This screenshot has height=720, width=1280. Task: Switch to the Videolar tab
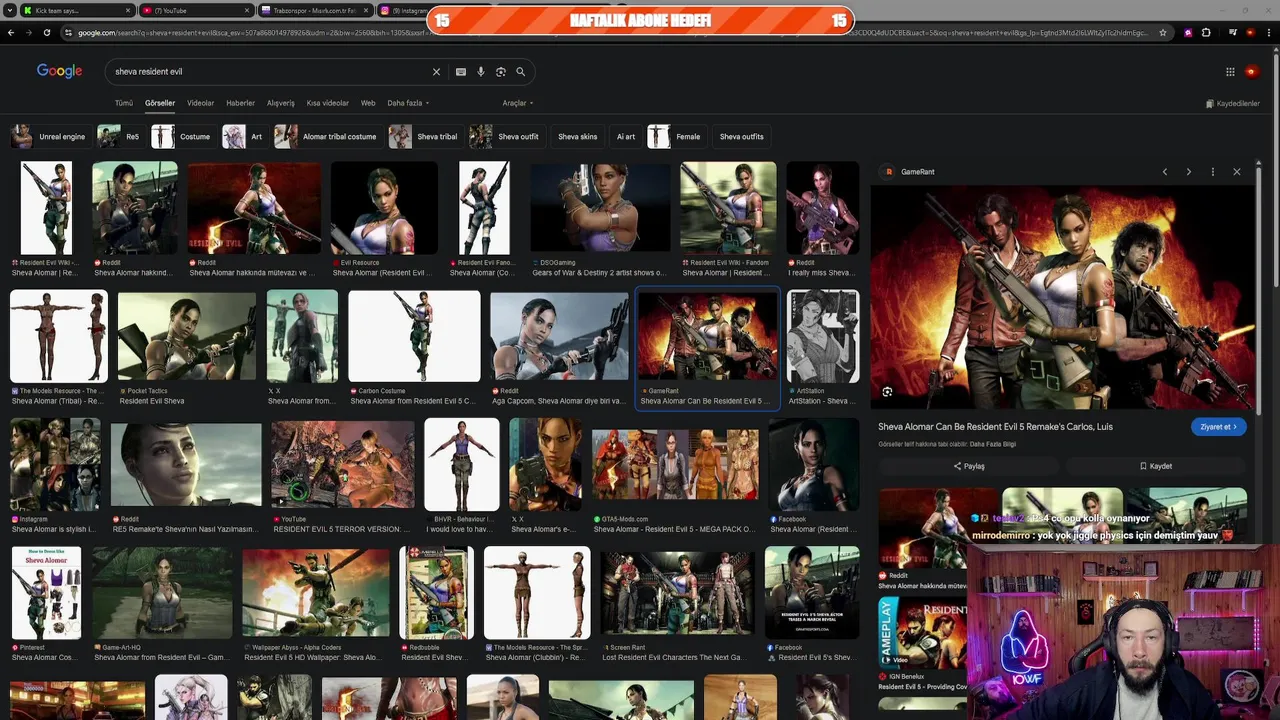(x=200, y=103)
